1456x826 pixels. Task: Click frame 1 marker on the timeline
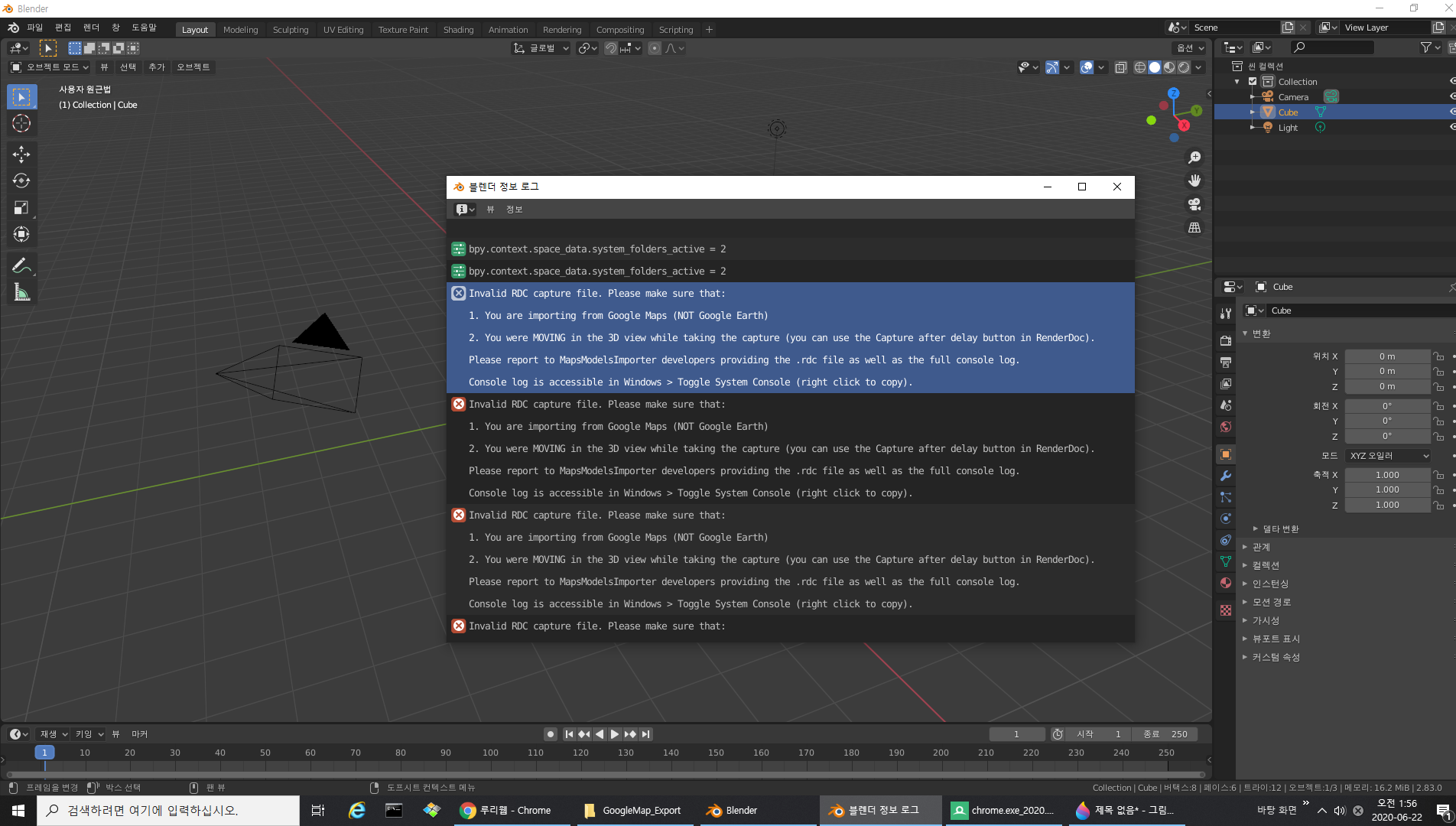click(45, 753)
